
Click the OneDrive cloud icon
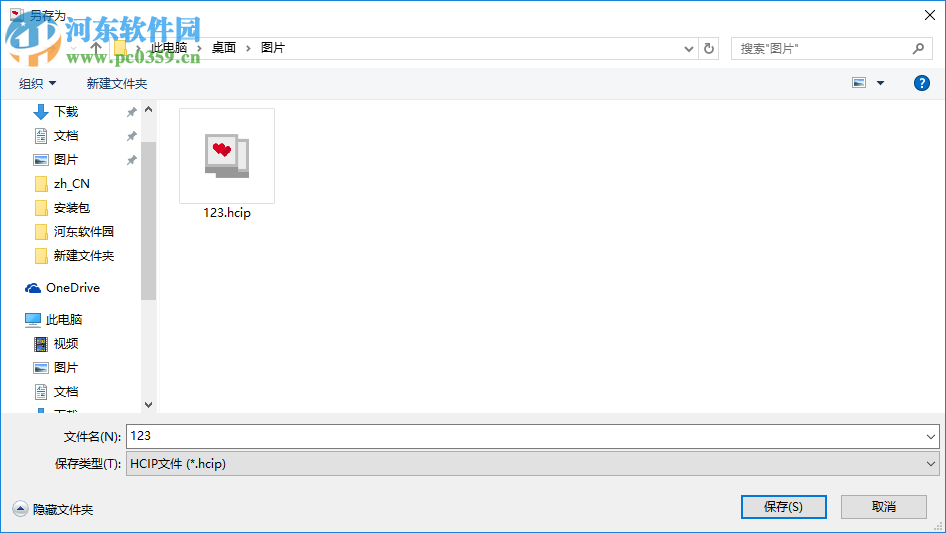33,289
